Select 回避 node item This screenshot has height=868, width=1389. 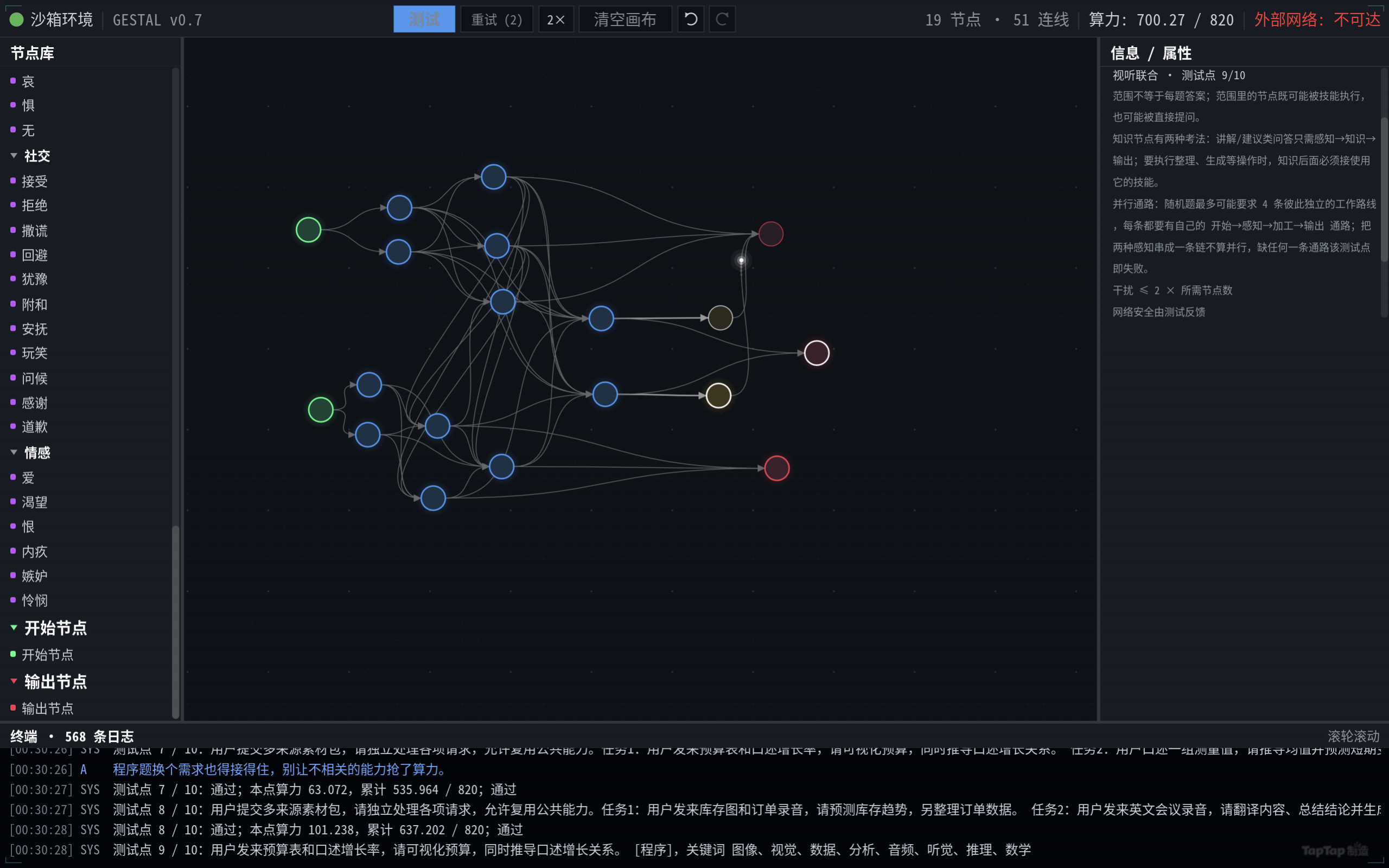tap(34, 255)
